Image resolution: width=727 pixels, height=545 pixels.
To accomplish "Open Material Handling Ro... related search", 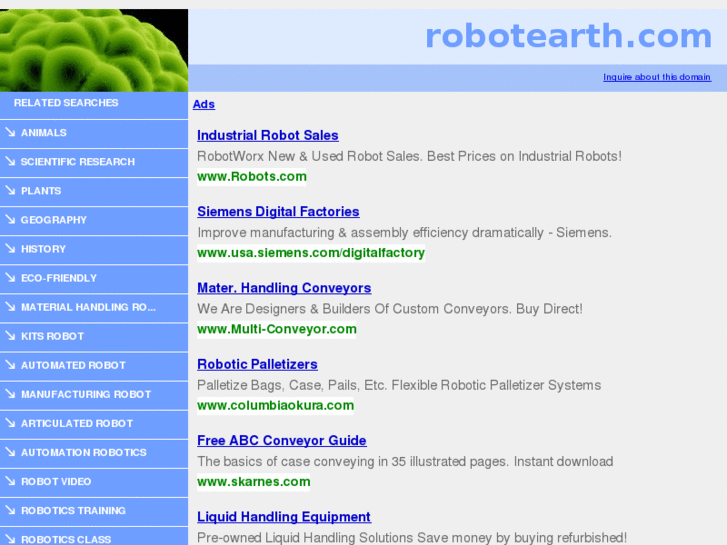I will click(x=89, y=307).
